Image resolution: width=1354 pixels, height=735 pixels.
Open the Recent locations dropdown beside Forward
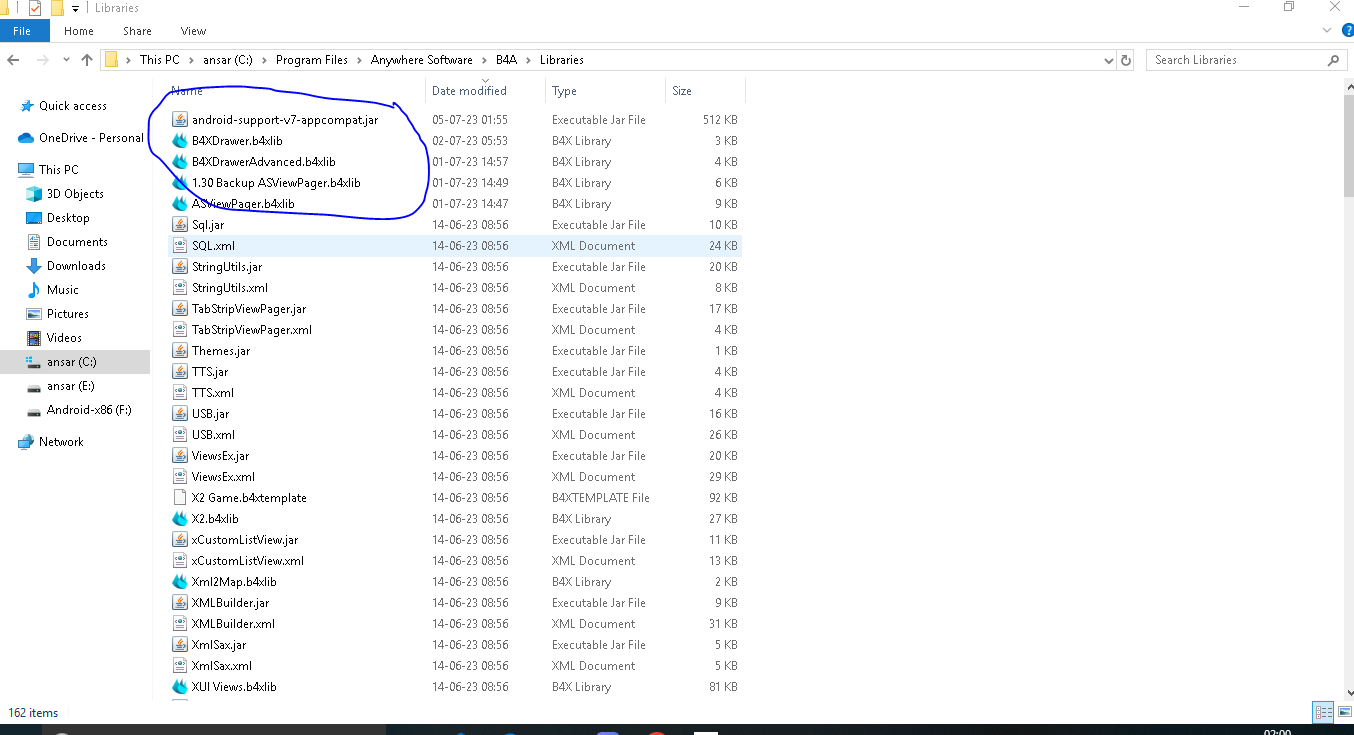click(x=65, y=60)
